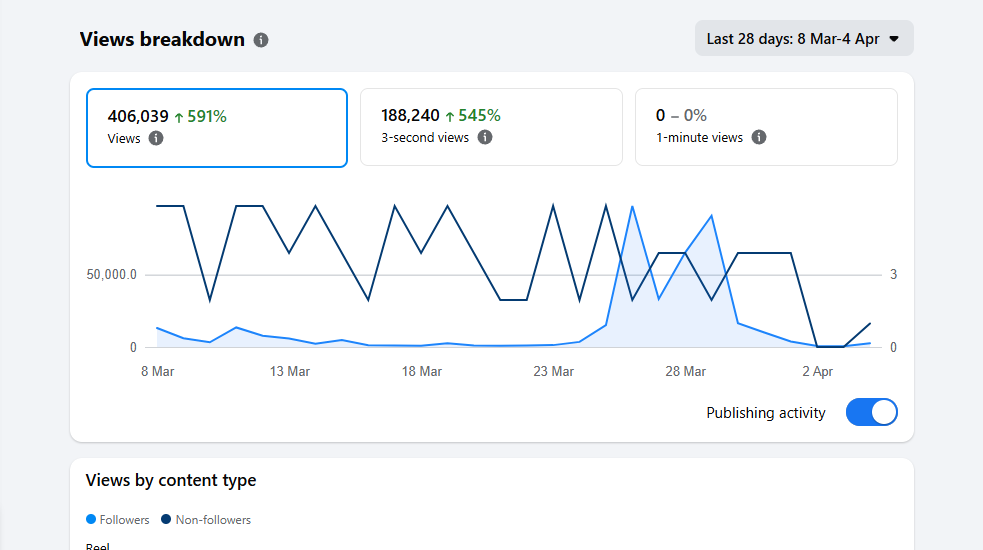983x550 pixels.
Task: Click the info icon beside Views breakdown heading
Action: 261,40
